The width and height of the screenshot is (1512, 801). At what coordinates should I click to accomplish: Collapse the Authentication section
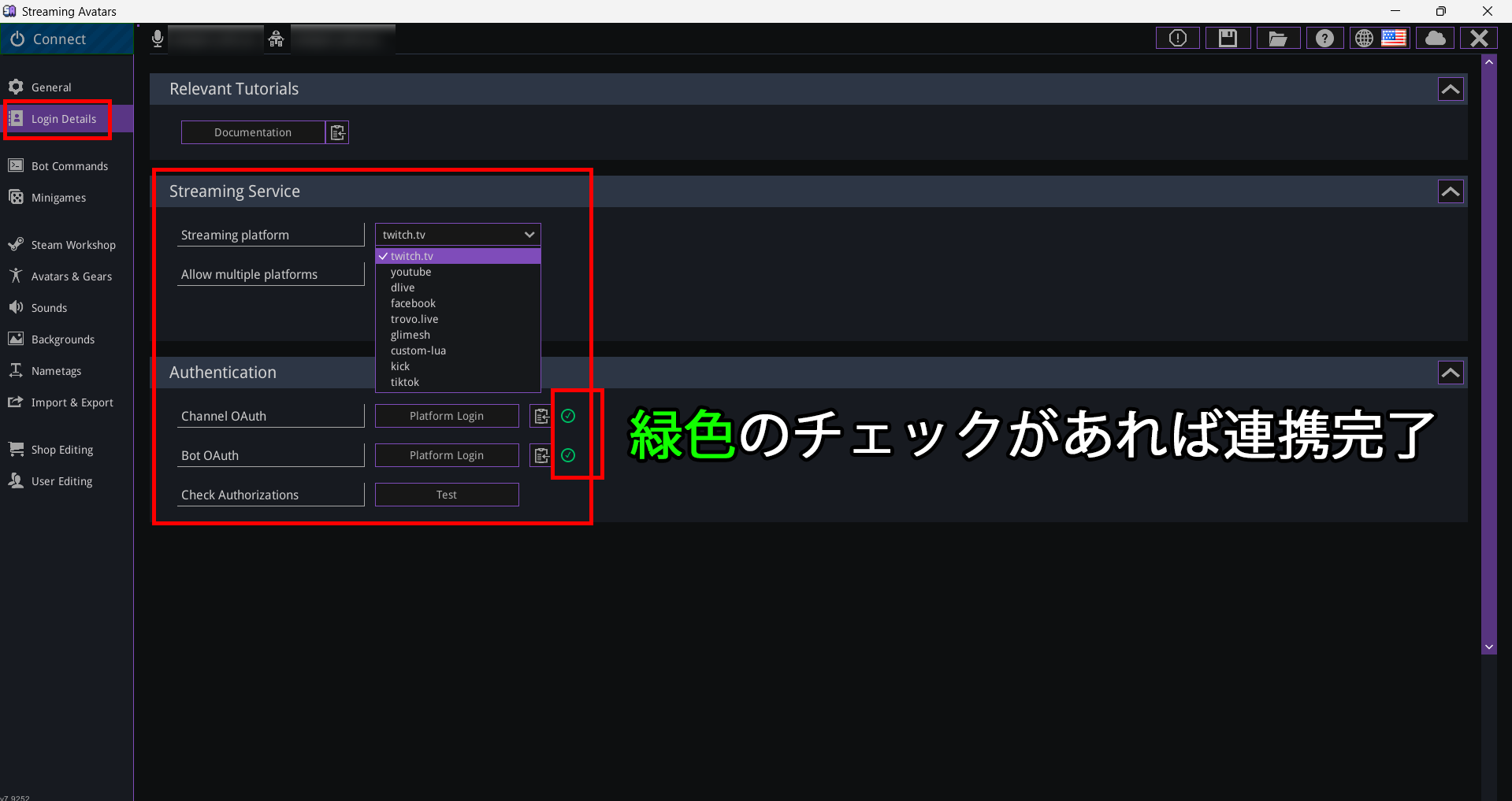(1451, 372)
